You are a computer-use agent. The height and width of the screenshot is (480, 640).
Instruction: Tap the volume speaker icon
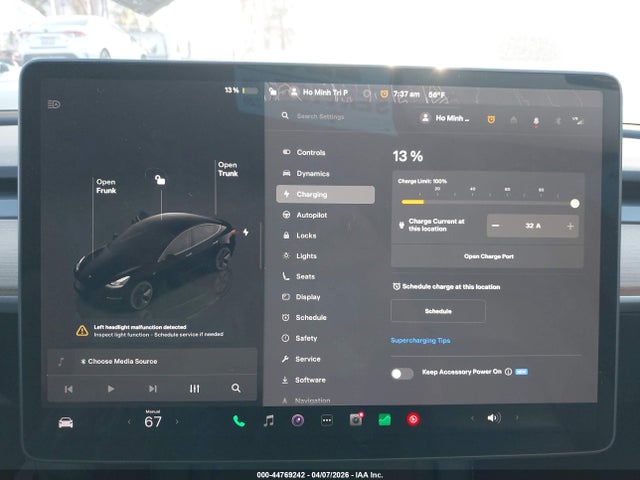tap(493, 418)
